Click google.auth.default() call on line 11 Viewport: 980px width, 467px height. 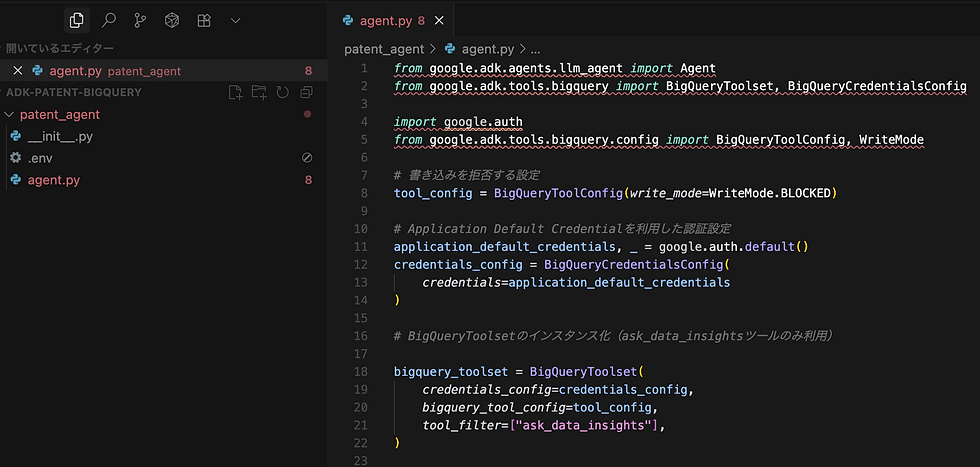click(x=734, y=247)
